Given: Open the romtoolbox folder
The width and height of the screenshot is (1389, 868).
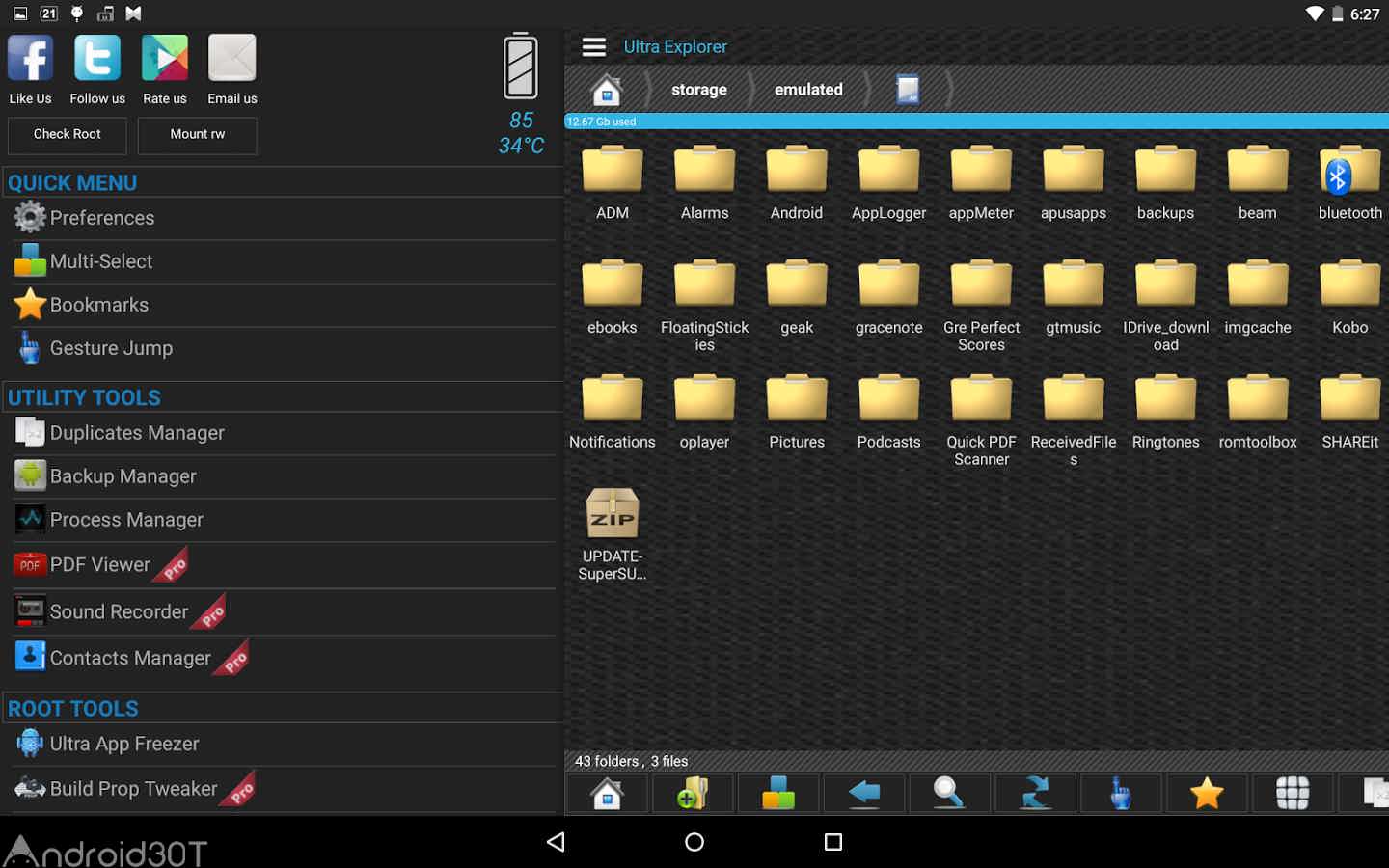Looking at the screenshot, I should pyautogui.click(x=1258, y=413).
